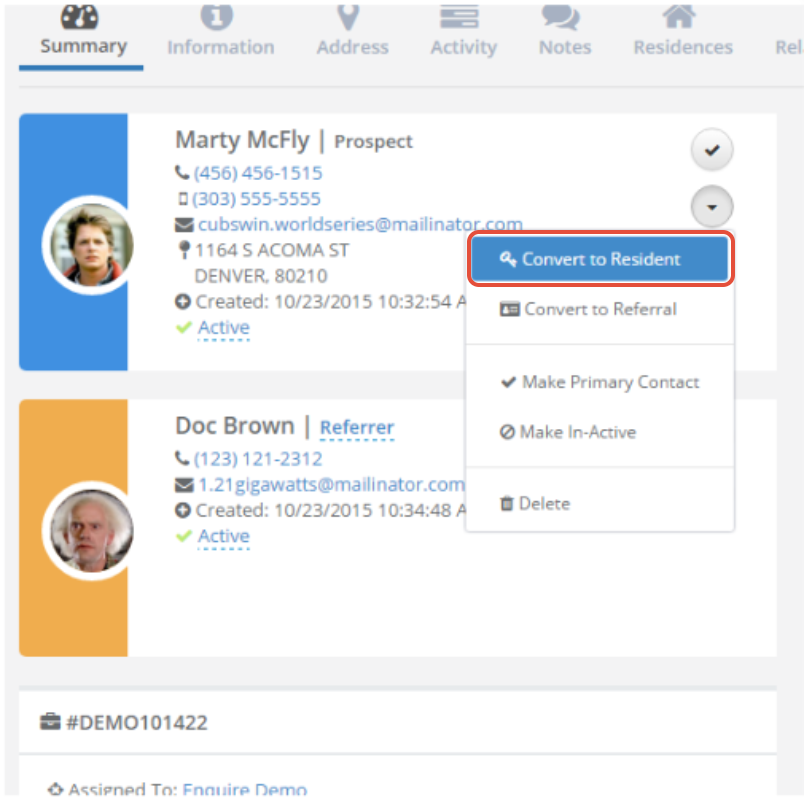Screen dimensions: 804x811
Task: Click the Marty McFly name heading
Action: [242, 140]
